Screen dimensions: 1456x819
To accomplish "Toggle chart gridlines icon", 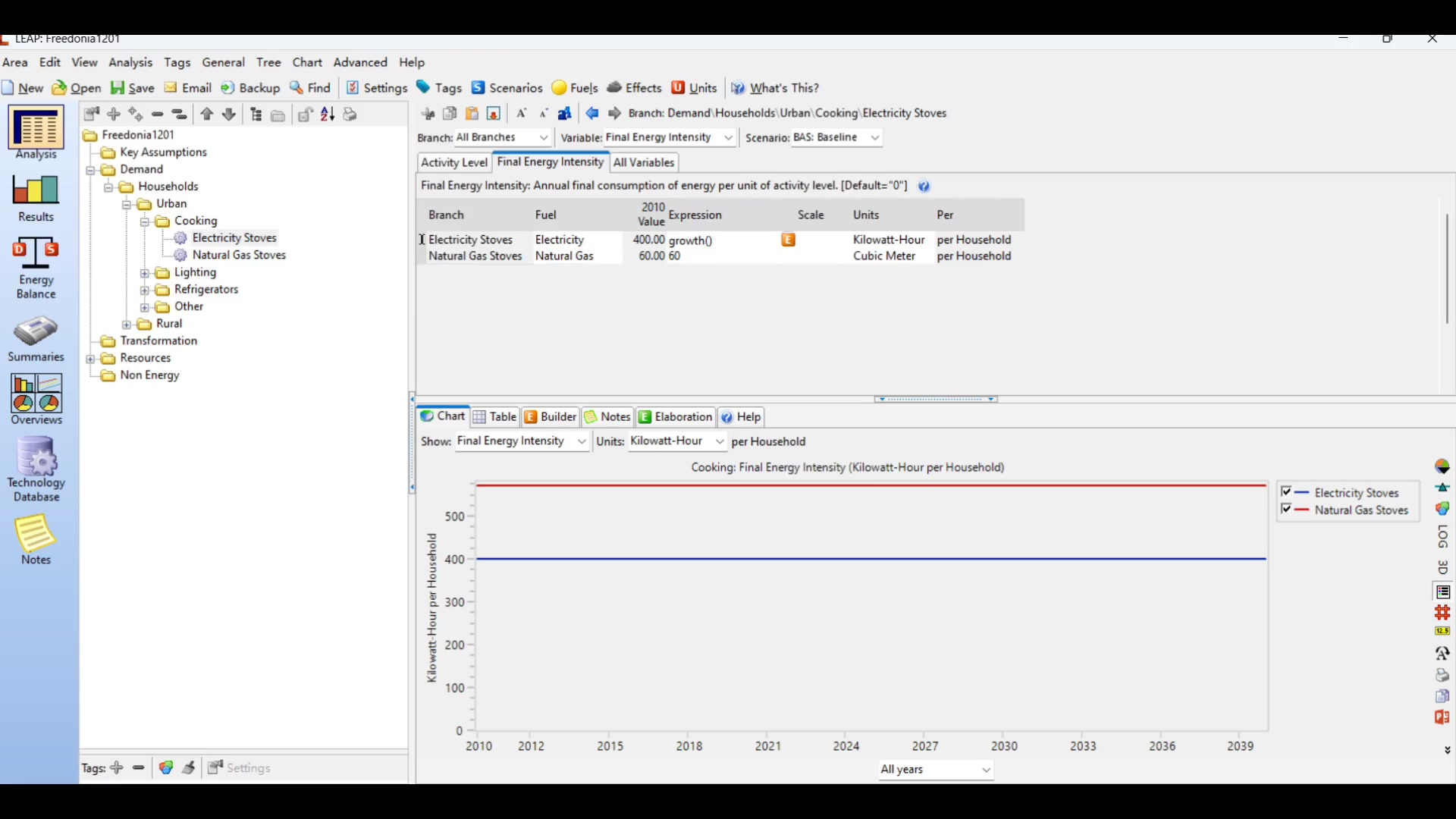I will [x=1442, y=612].
